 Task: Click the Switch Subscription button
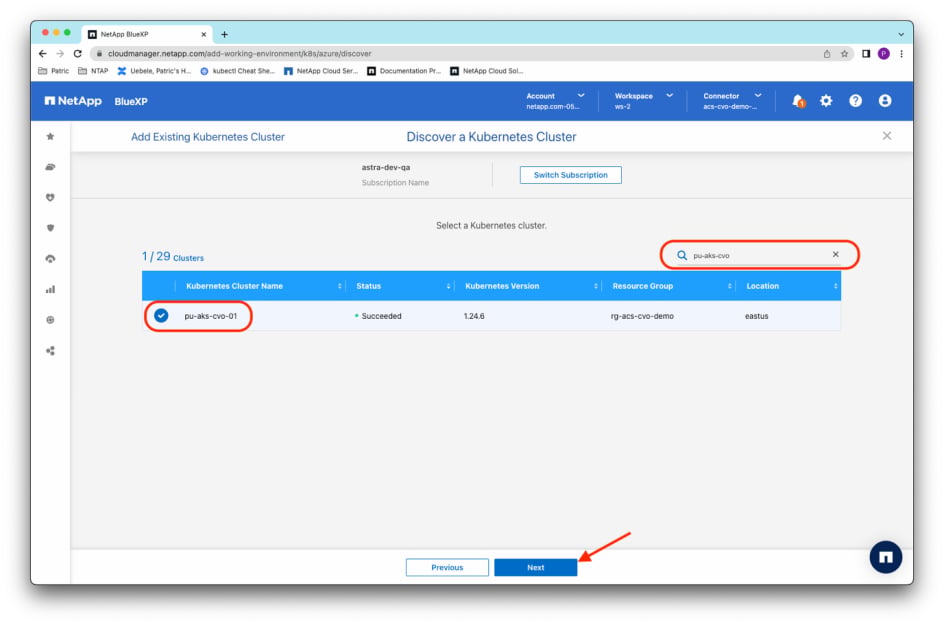click(x=571, y=175)
